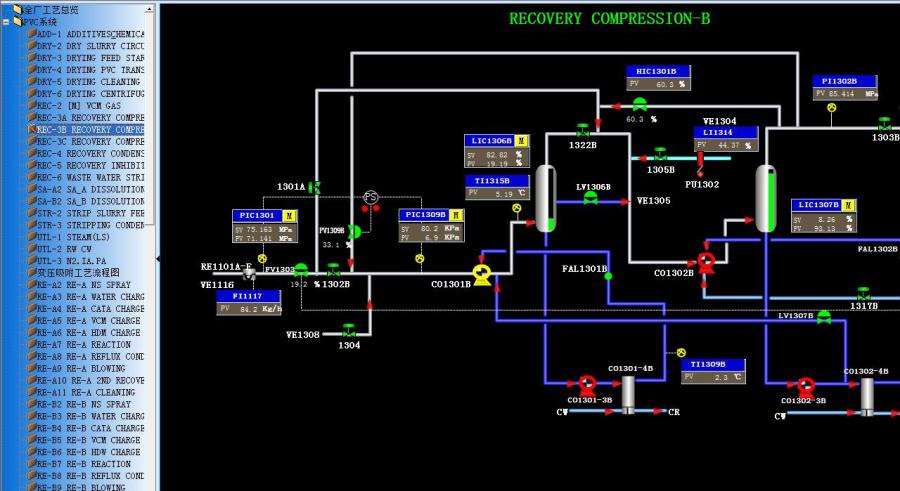
Task: Open RE-A7 RE-A REACTION page
Action: pyautogui.click(x=90, y=345)
